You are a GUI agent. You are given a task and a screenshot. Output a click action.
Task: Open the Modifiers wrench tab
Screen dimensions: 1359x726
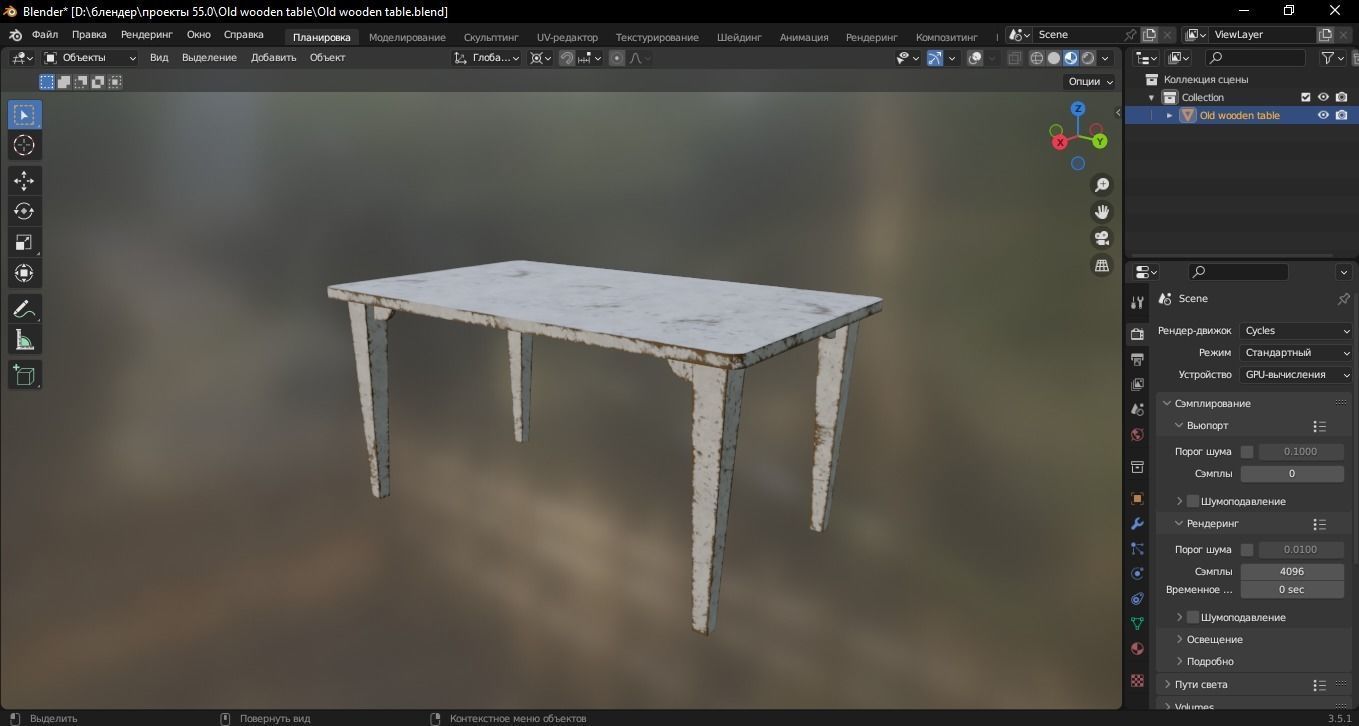[x=1137, y=523]
